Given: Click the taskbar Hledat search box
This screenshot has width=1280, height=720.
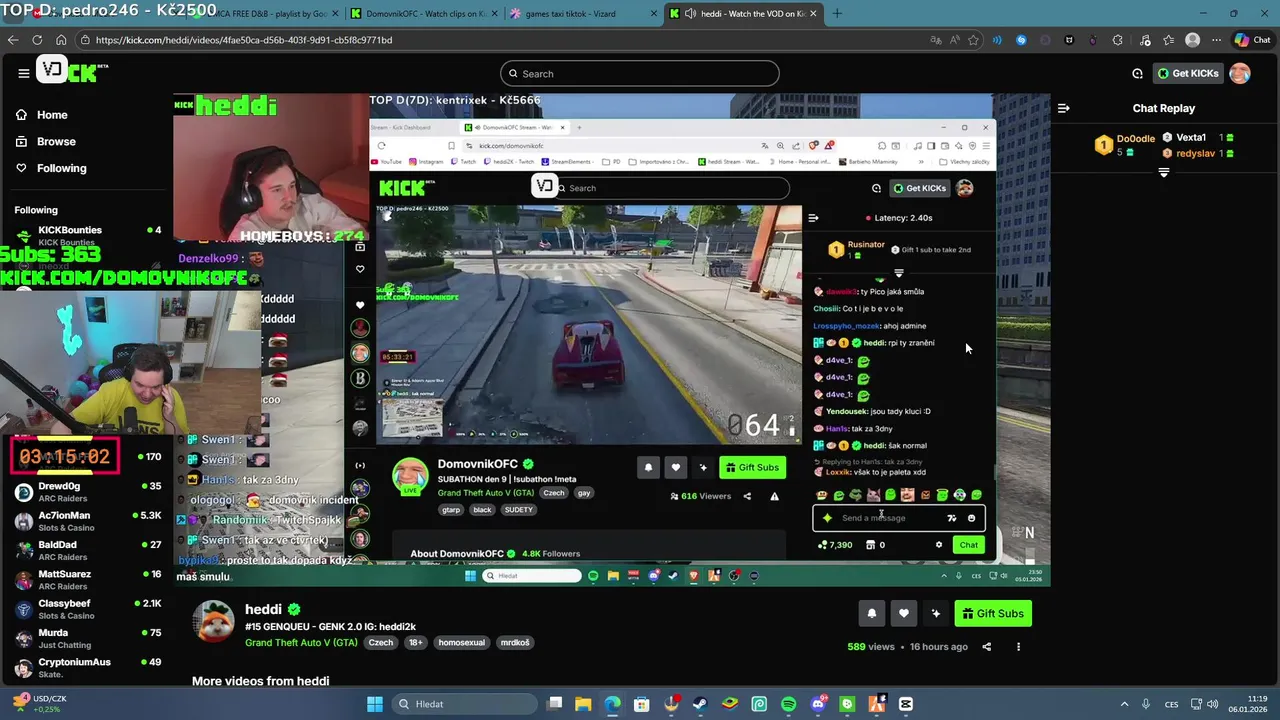Looking at the screenshot, I should pyautogui.click(x=463, y=704).
